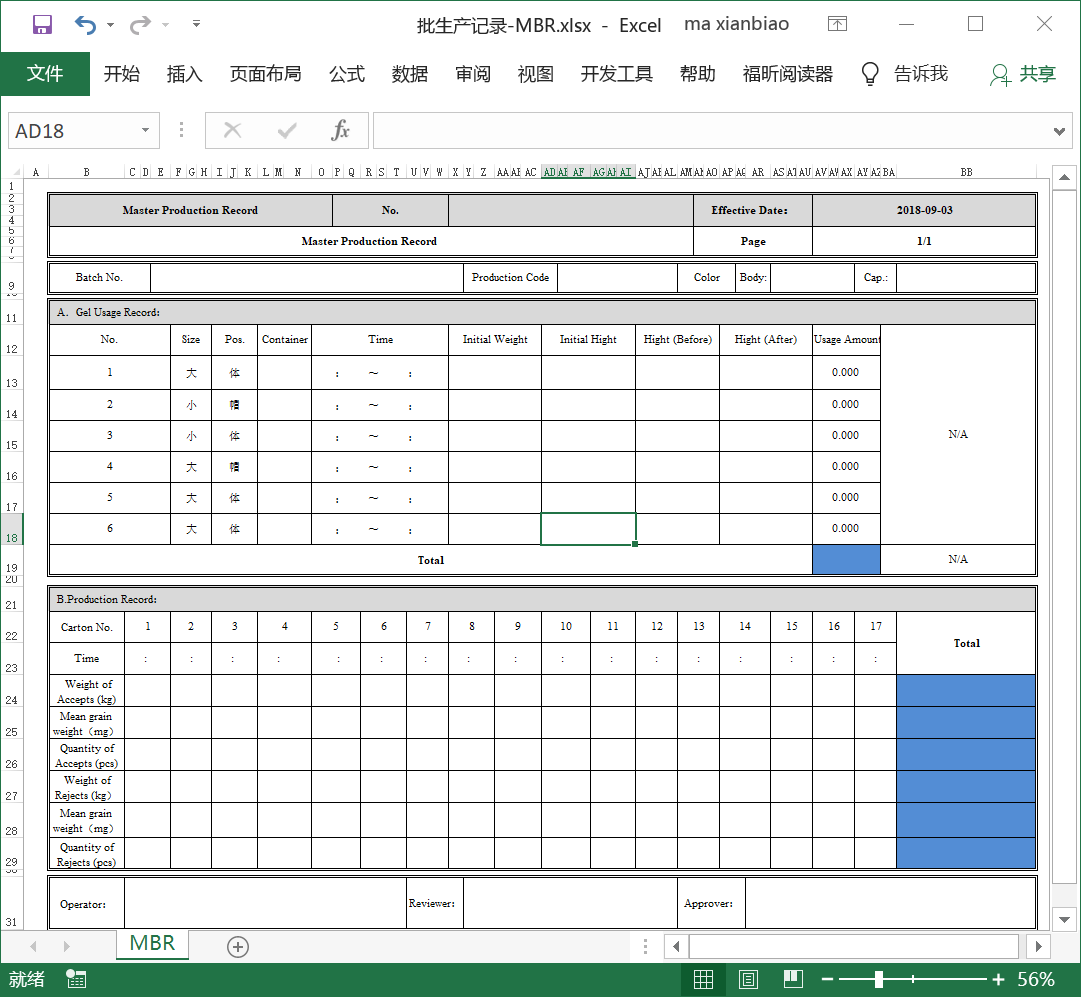Click the Tell Me lightbulb icon
Viewport: 1081px width, 997px height.
[870, 74]
